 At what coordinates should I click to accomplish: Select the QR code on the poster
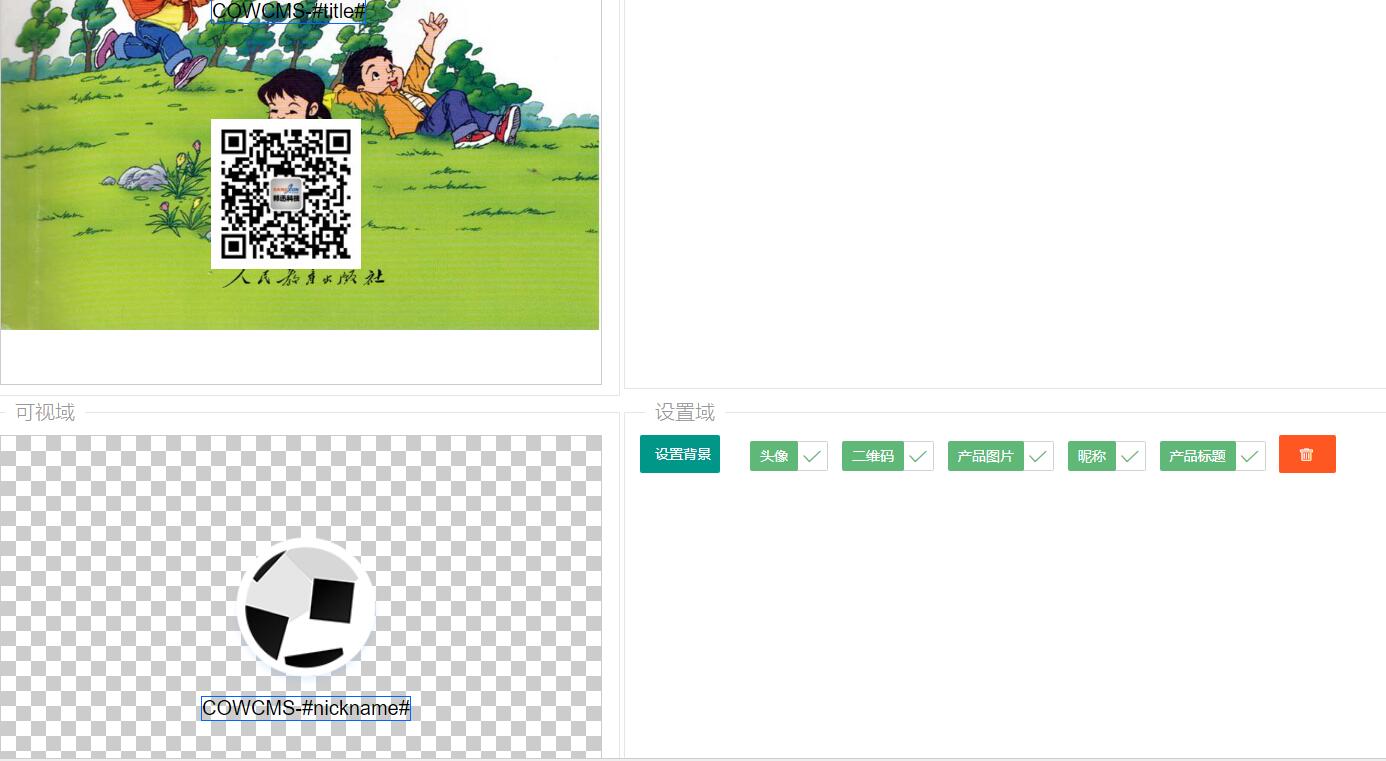coord(286,194)
